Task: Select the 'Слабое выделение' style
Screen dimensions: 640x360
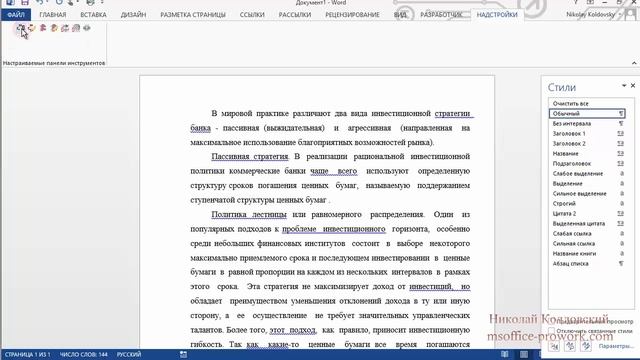Action: pos(587,173)
